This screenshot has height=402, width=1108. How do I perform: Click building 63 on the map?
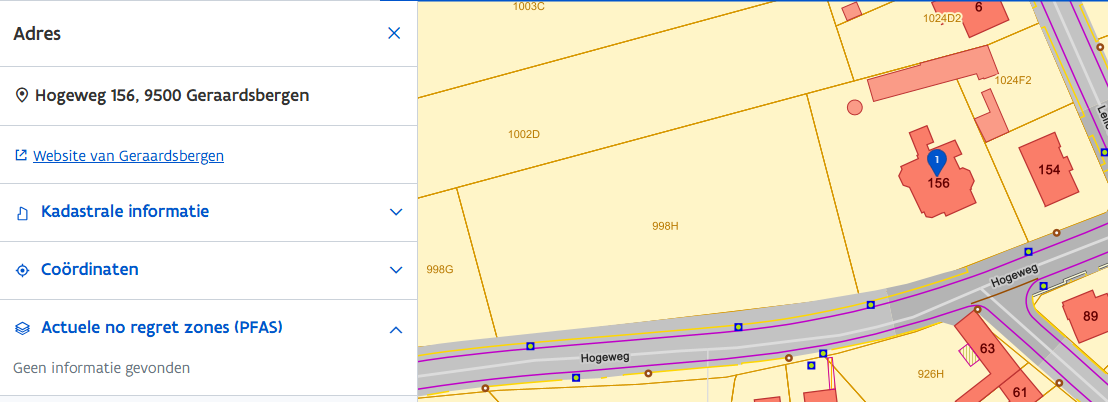986,346
